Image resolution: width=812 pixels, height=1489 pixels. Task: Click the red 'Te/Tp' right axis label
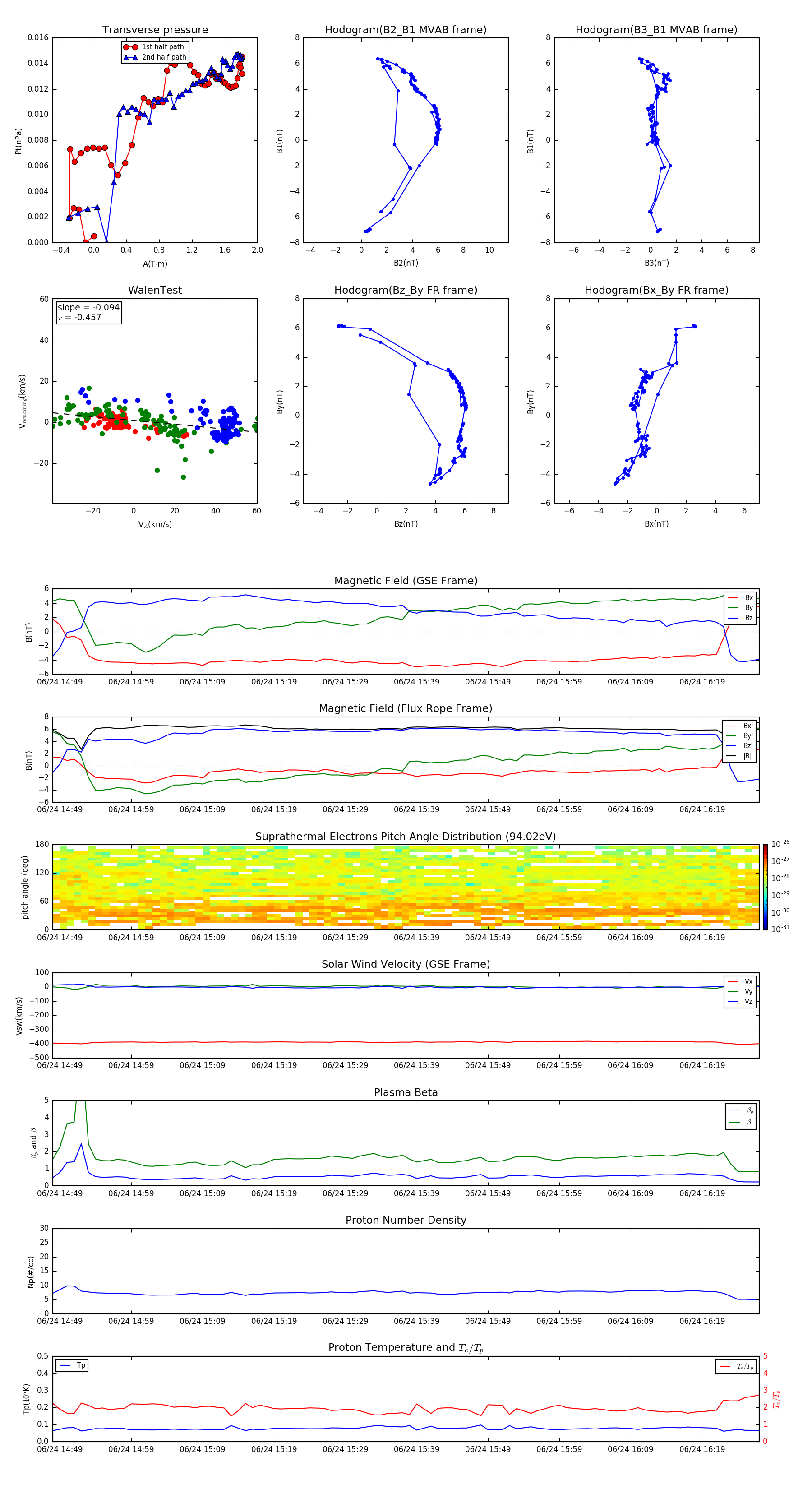(777, 1399)
